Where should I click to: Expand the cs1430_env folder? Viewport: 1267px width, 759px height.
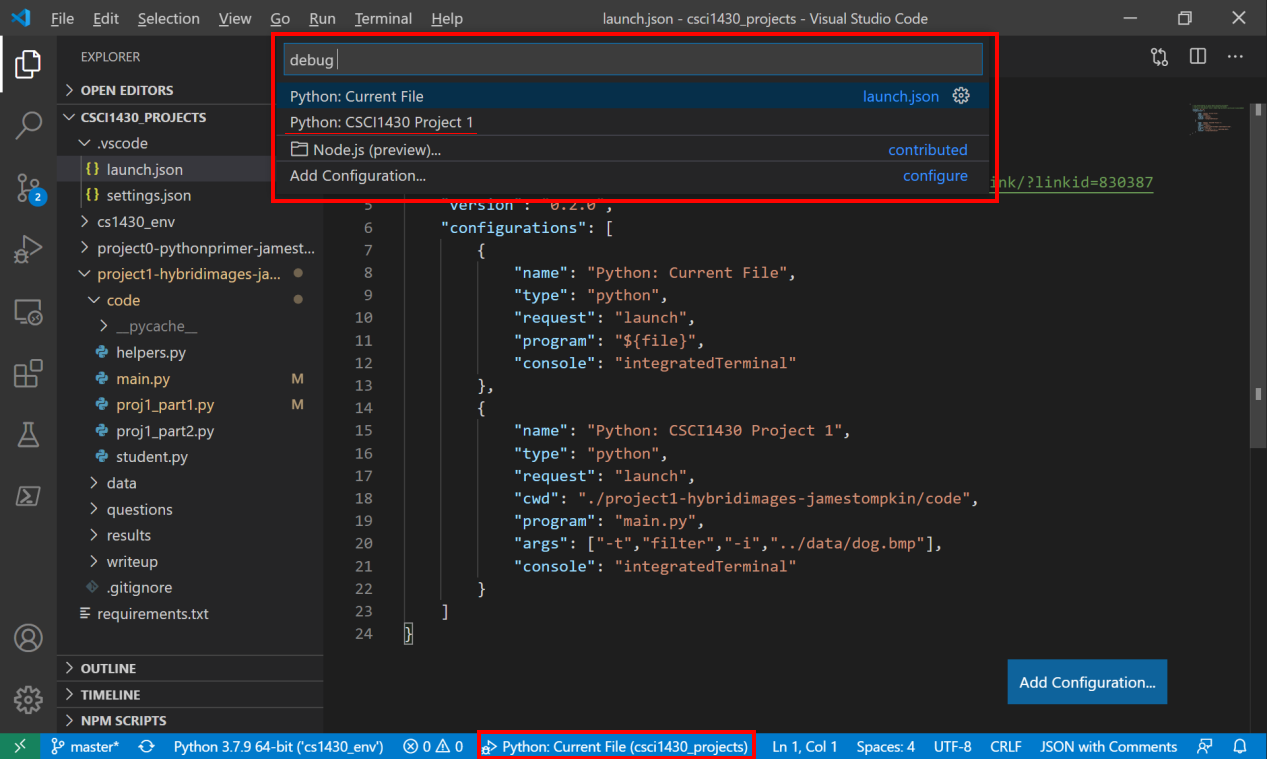(135, 221)
